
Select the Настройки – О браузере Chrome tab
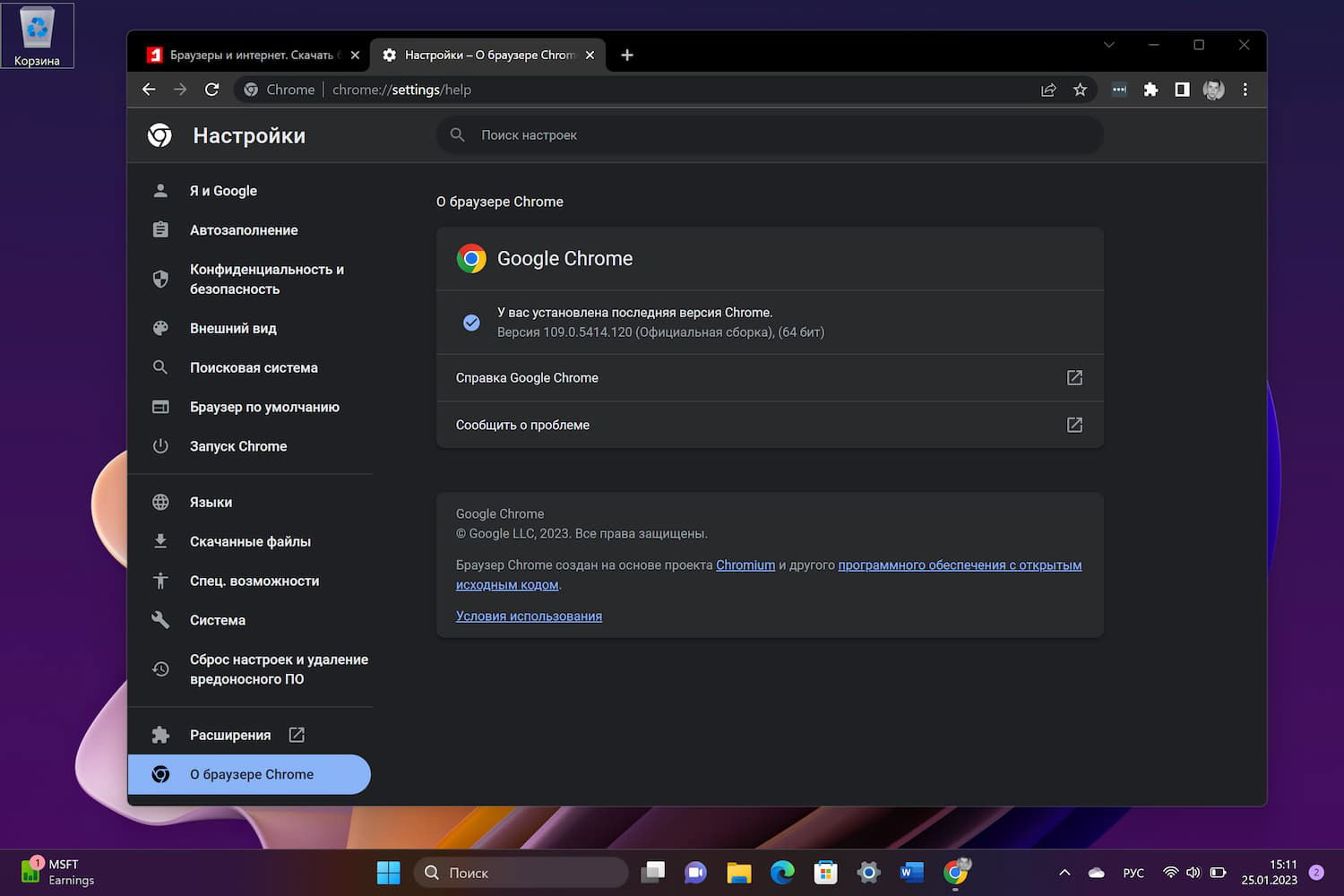click(488, 55)
